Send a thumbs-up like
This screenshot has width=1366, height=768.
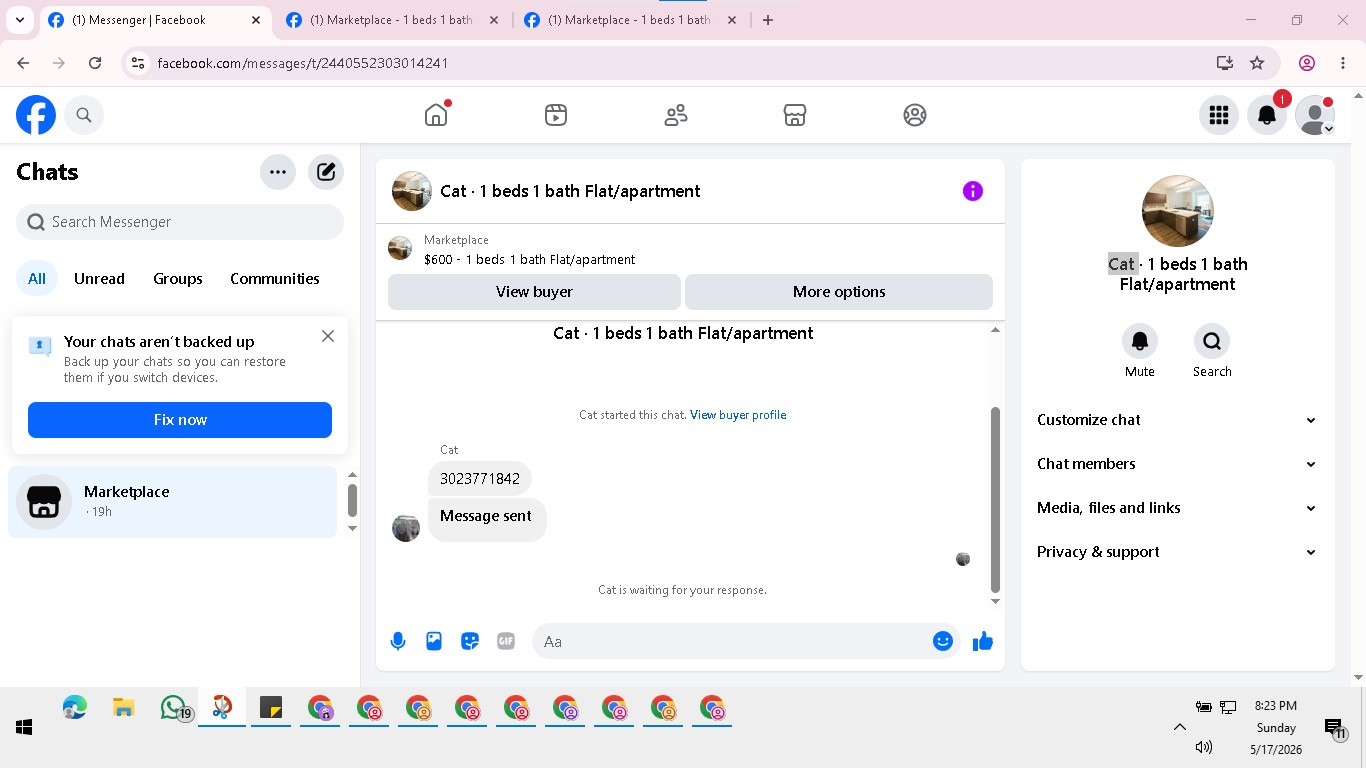point(983,642)
